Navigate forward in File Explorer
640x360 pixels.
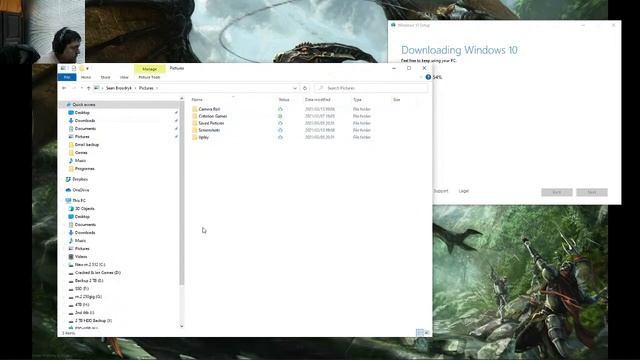[74, 88]
